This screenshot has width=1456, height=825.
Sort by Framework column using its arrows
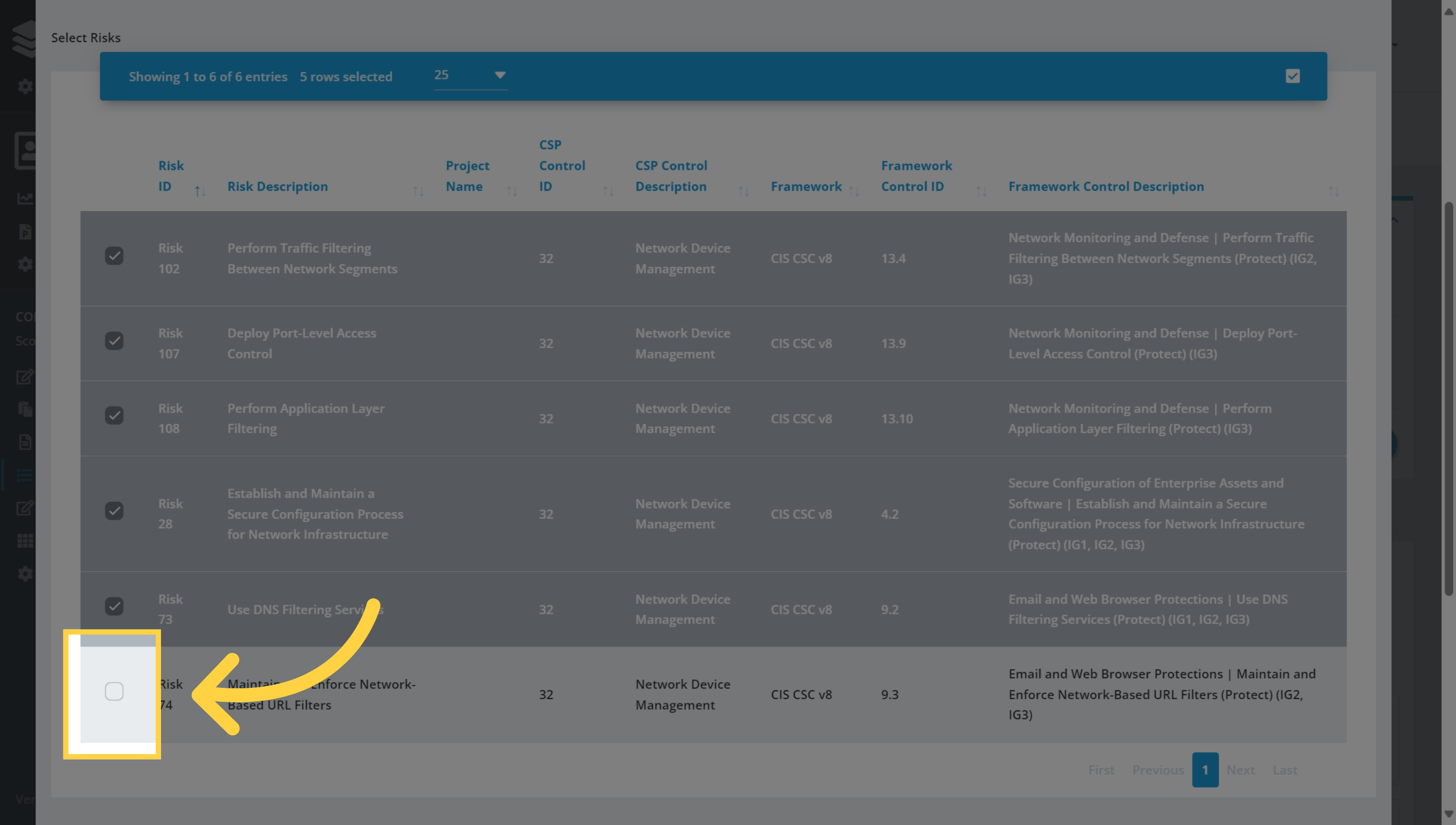tap(854, 192)
